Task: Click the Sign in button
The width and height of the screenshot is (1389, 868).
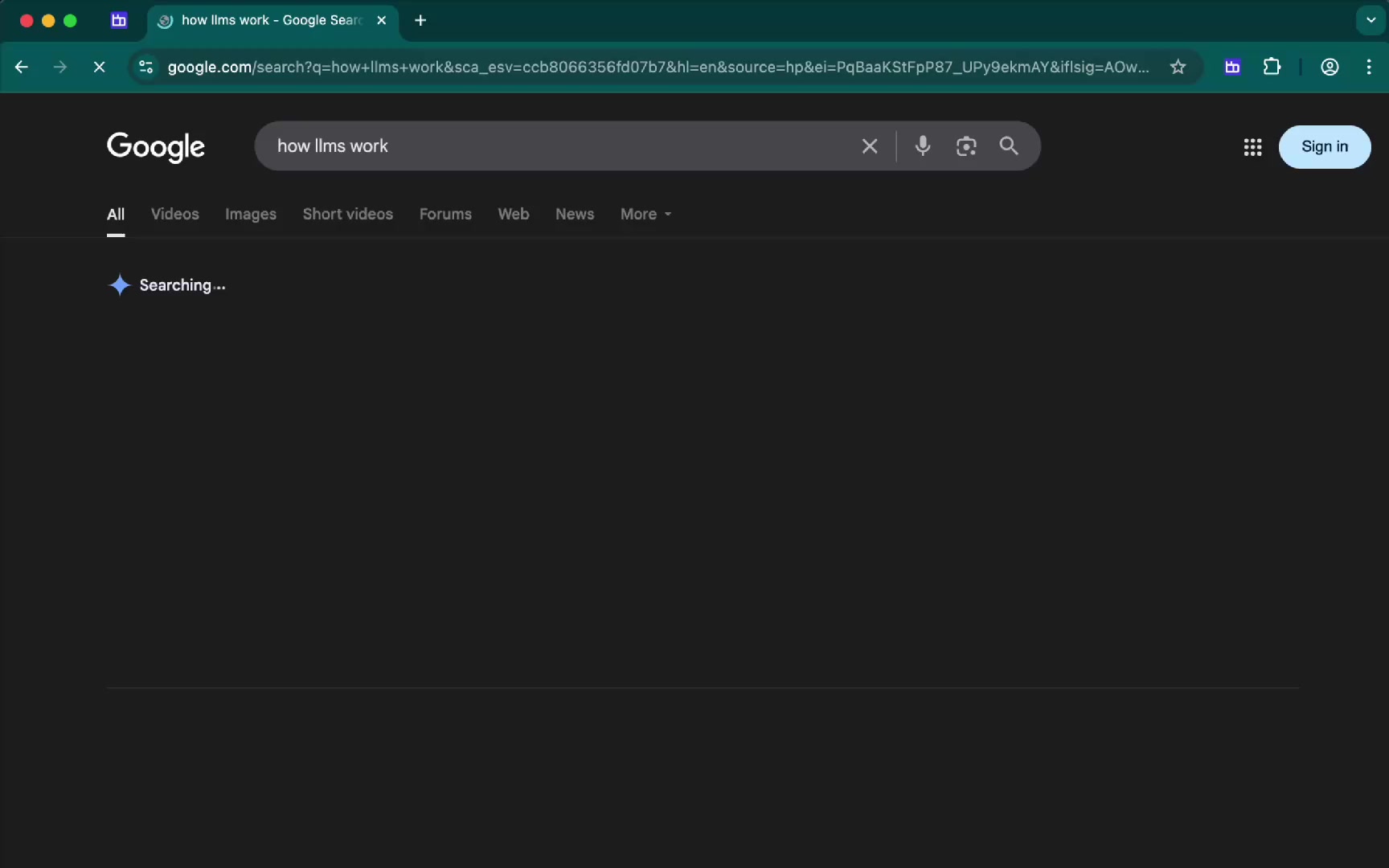Action: pyautogui.click(x=1325, y=147)
